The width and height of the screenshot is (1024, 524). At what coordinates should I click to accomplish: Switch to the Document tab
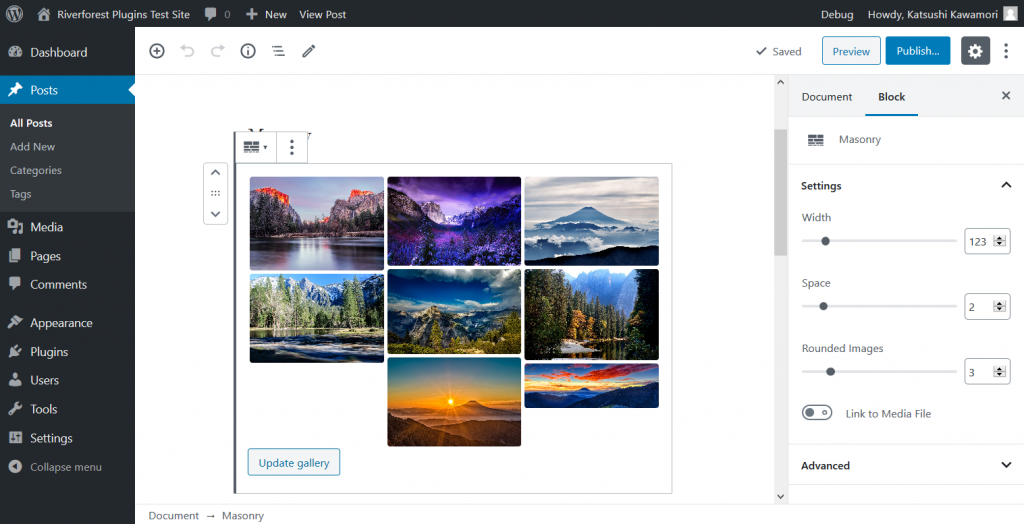[x=827, y=97]
